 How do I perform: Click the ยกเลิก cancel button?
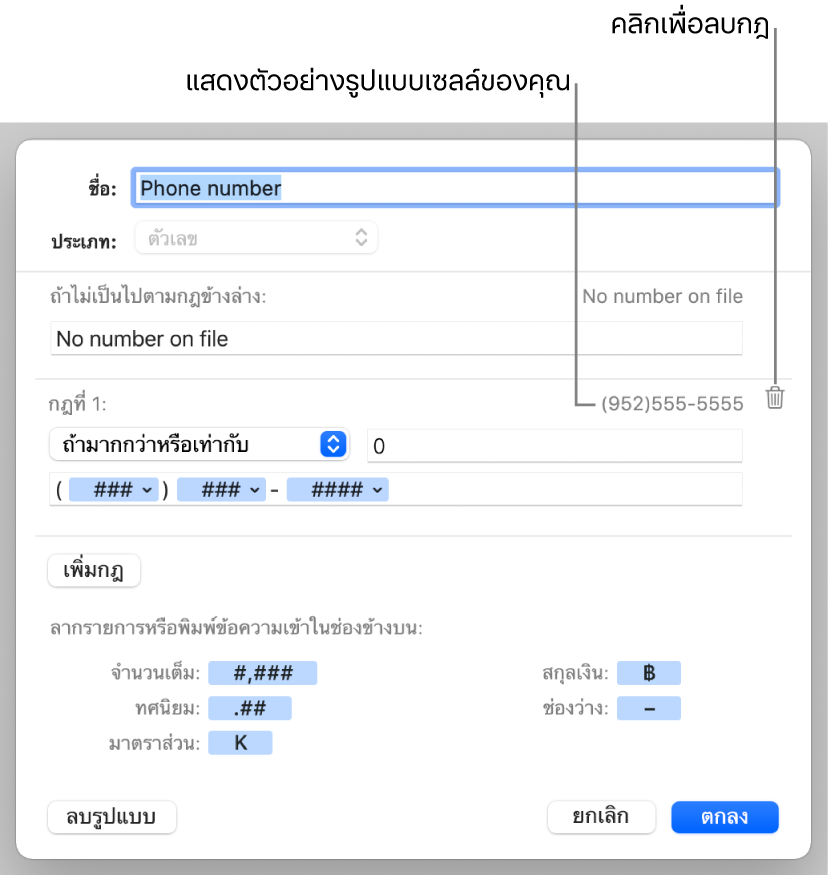tap(601, 817)
